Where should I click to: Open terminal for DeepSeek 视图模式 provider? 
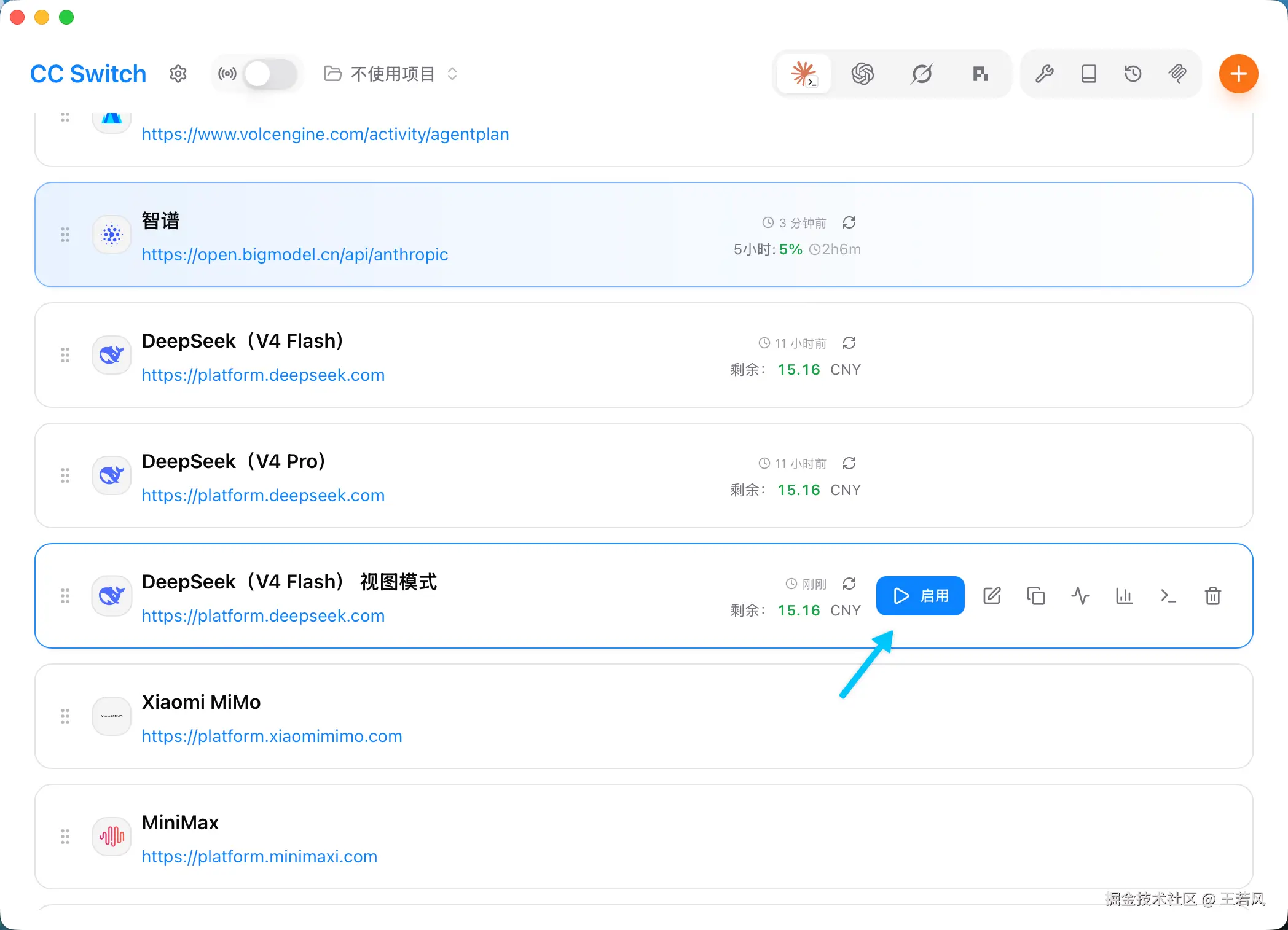click(x=1169, y=596)
